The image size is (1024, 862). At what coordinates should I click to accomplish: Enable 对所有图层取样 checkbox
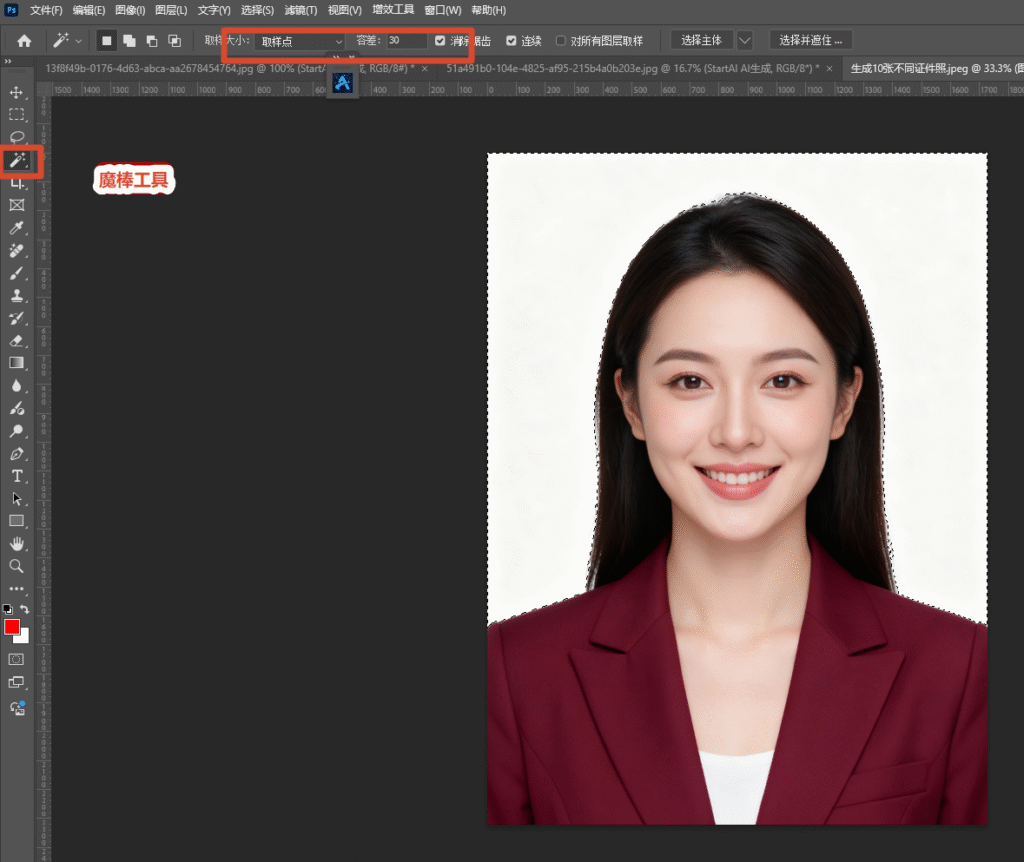point(560,40)
